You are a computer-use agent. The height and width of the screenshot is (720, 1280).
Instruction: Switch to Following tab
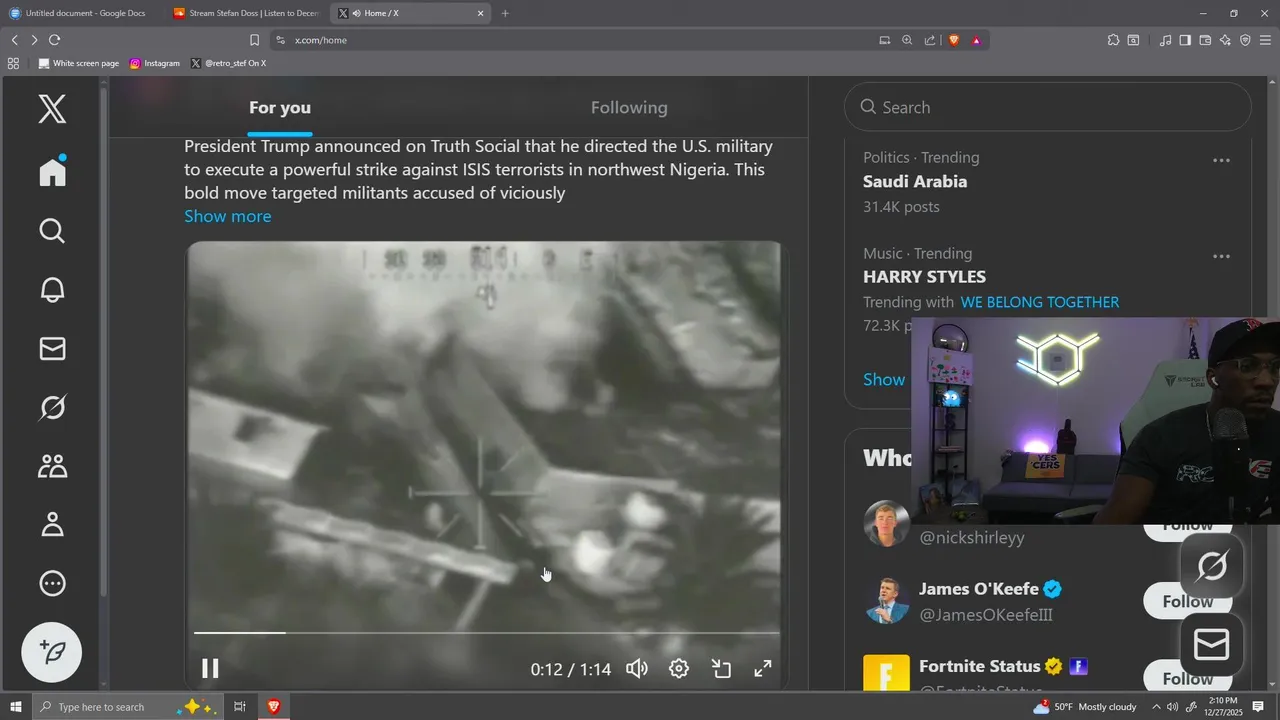pos(629,108)
